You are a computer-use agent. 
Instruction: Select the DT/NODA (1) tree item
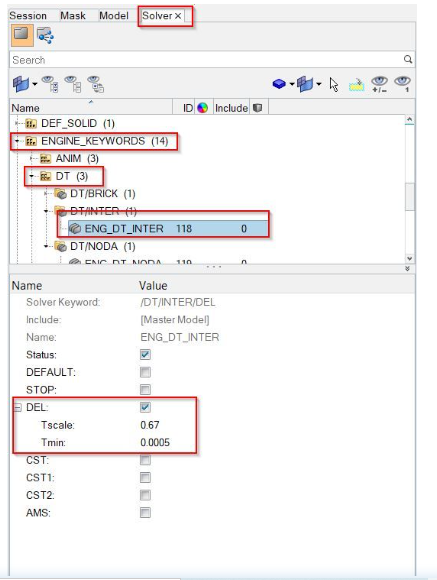[102, 246]
